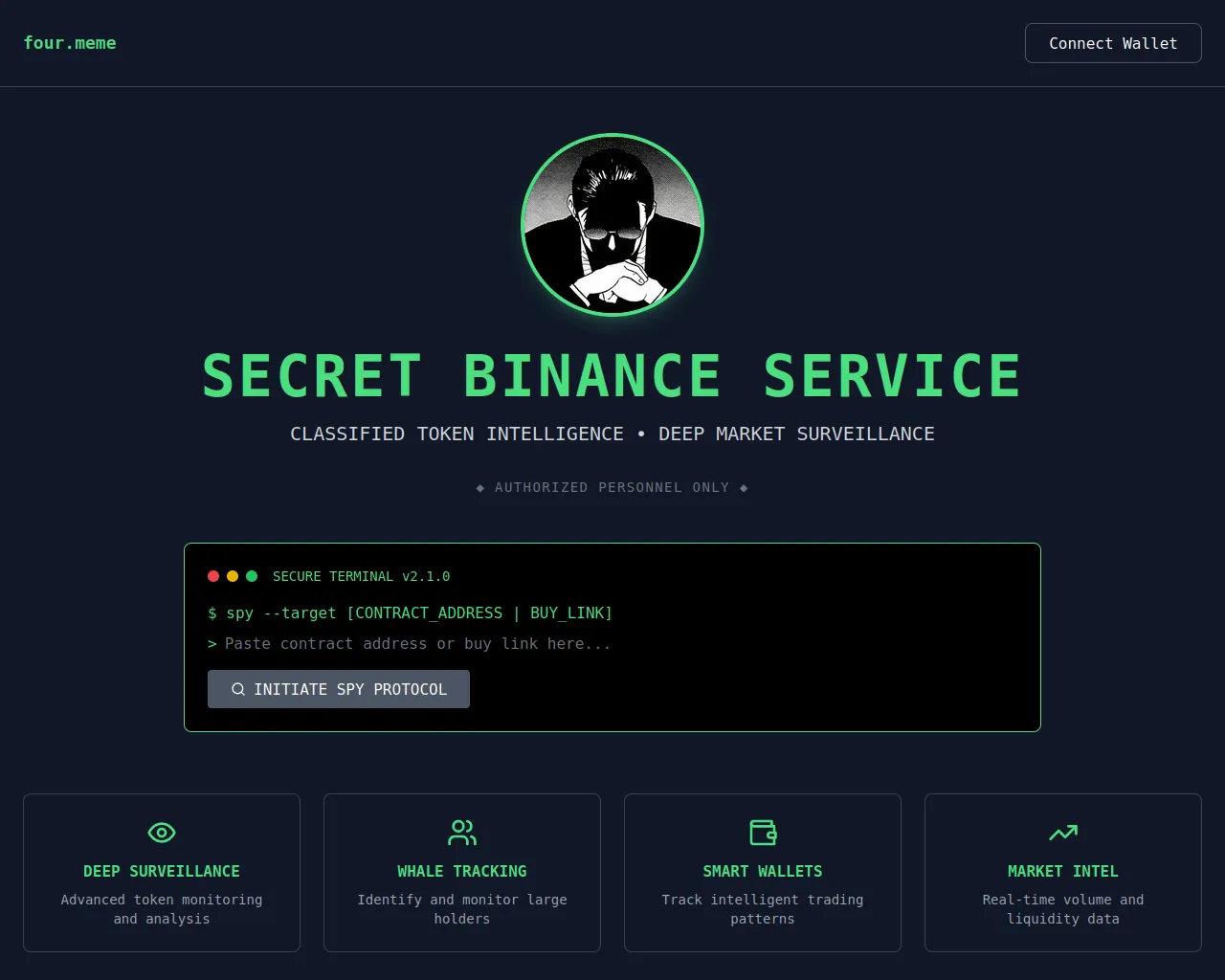The width and height of the screenshot is (1225, 980).
Task: Click the Whale Tracking title
Action: [x=462, y=871]
